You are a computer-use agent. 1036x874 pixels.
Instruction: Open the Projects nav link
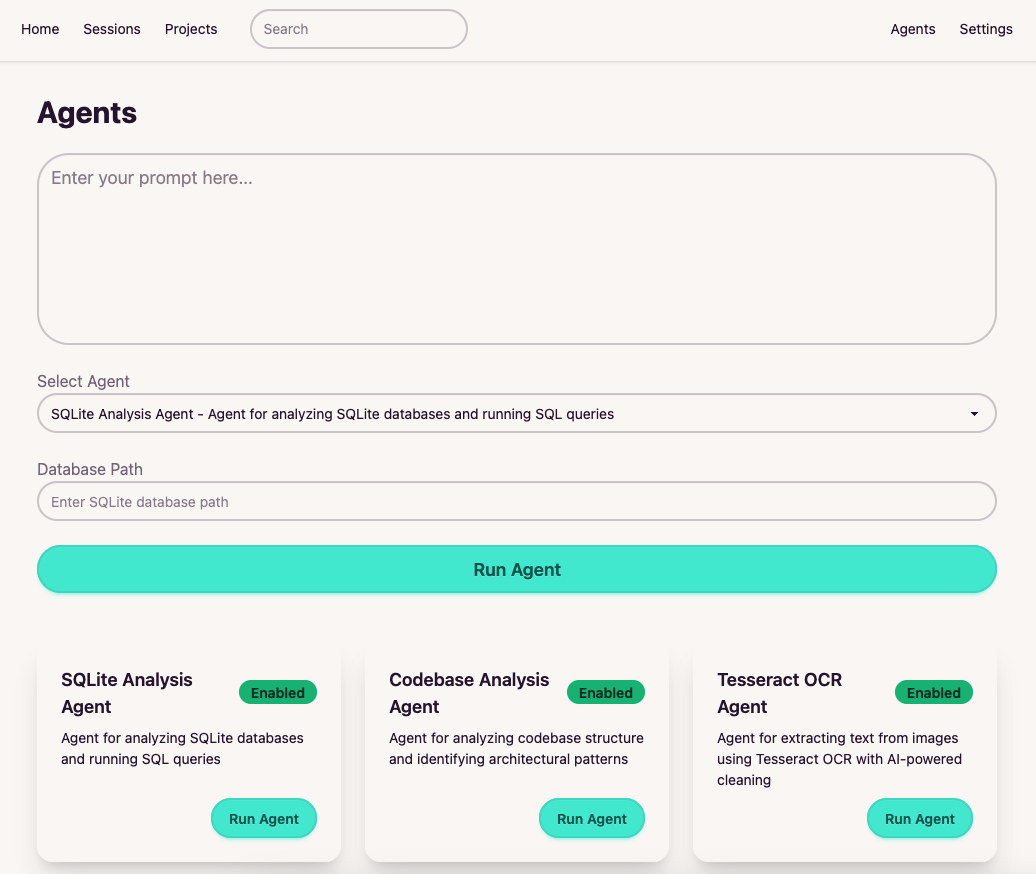(x=191, y=29)
